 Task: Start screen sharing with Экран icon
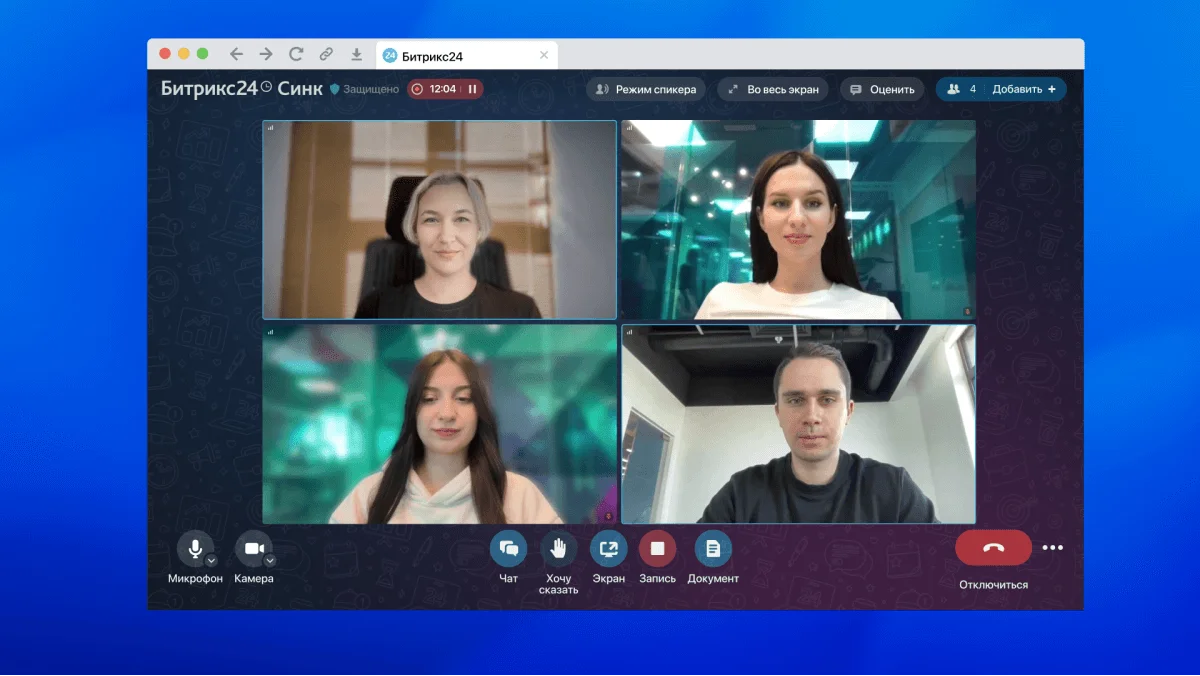pos(608,548)
